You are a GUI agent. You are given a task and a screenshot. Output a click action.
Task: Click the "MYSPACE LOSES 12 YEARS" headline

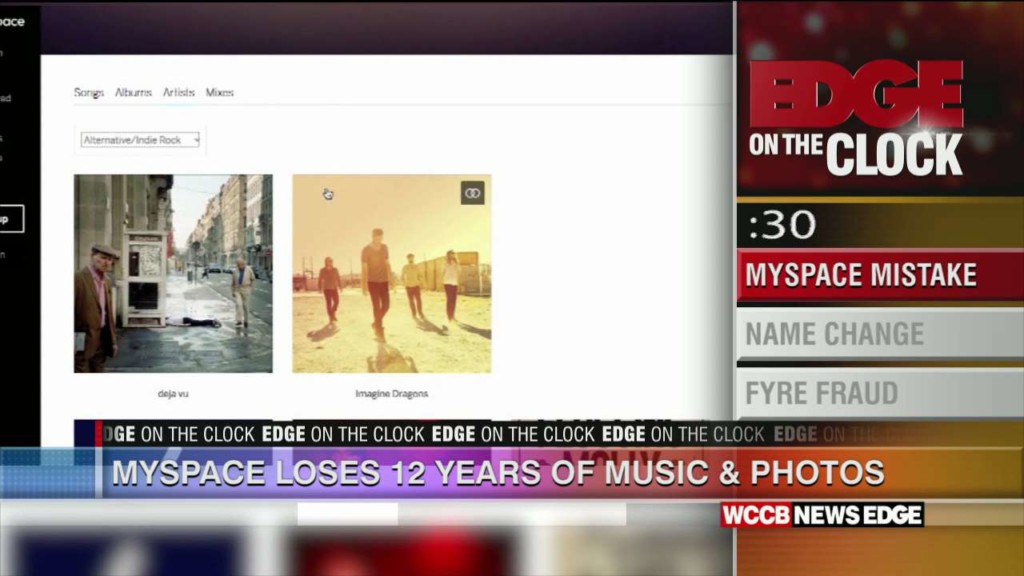point(498,473)
